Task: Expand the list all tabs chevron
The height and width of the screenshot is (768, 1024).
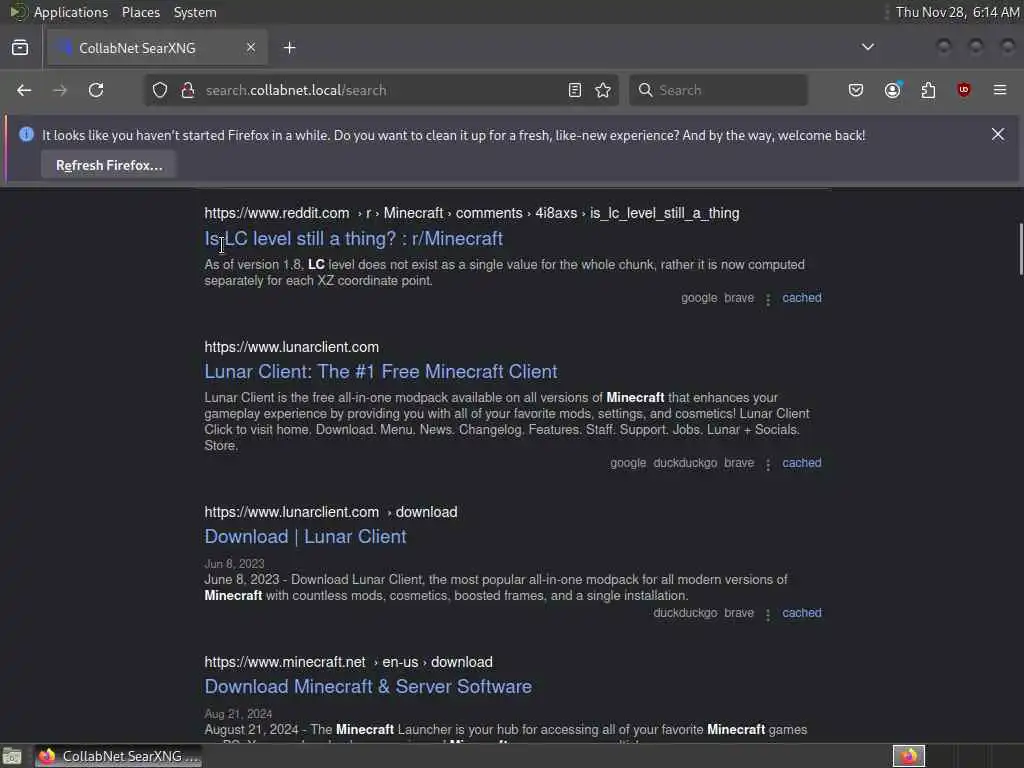Action: (868, 47)
